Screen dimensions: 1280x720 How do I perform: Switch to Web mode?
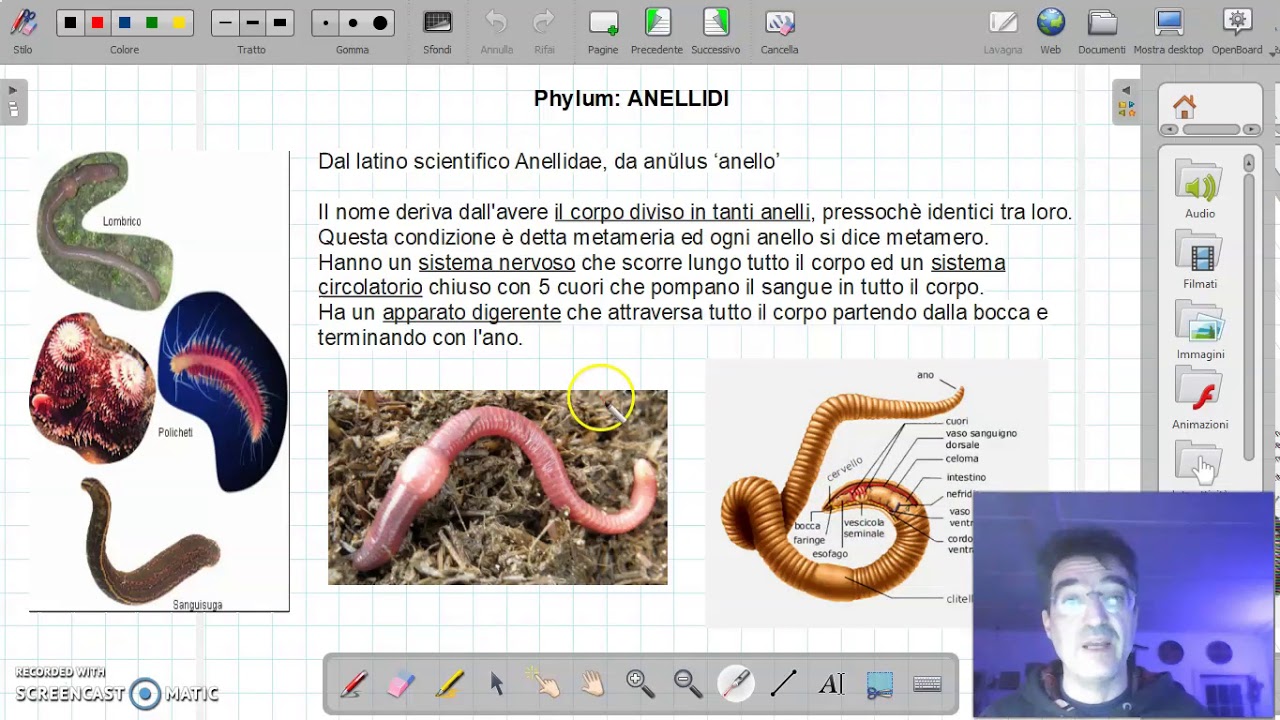click(1050, 31)
